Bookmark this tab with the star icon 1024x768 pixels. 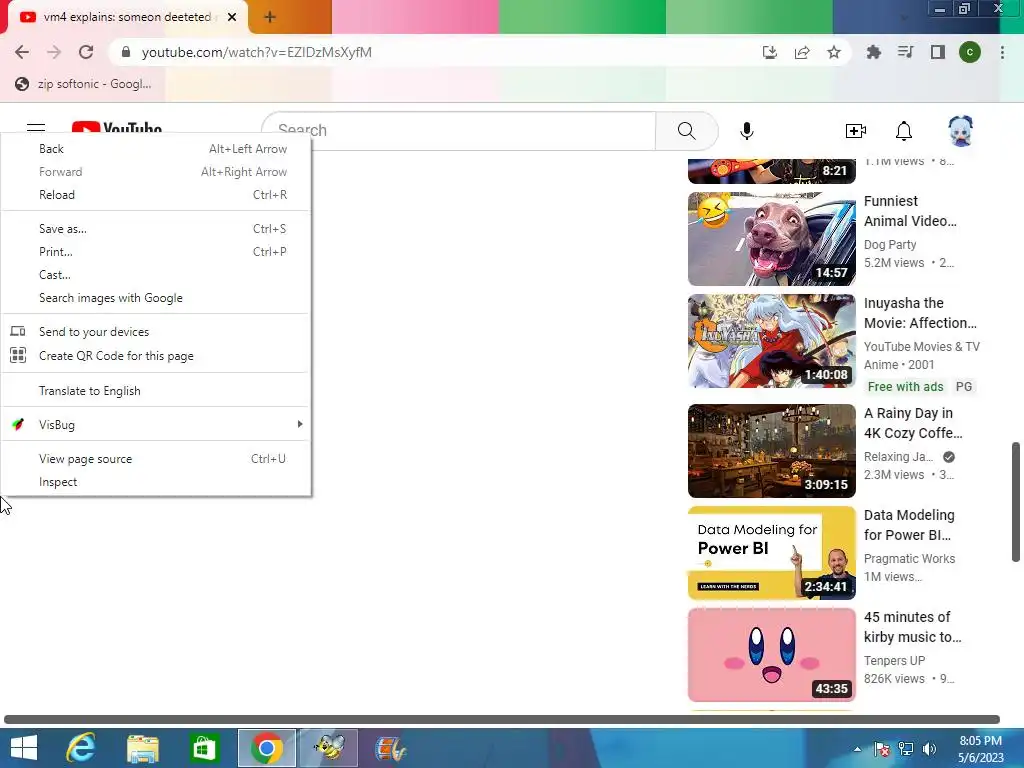click(834, 52)
